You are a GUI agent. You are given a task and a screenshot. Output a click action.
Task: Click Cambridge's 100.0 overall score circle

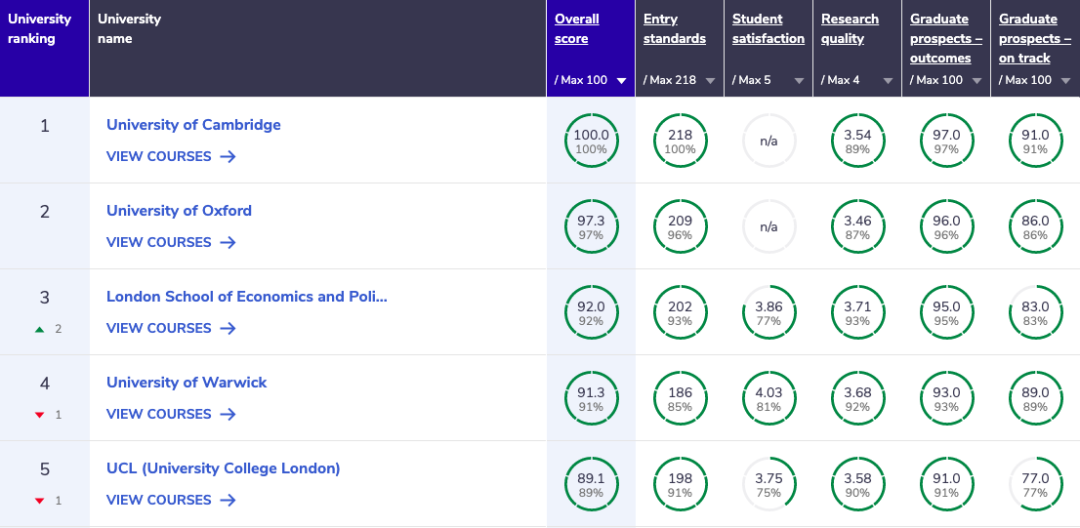point(591,141)
